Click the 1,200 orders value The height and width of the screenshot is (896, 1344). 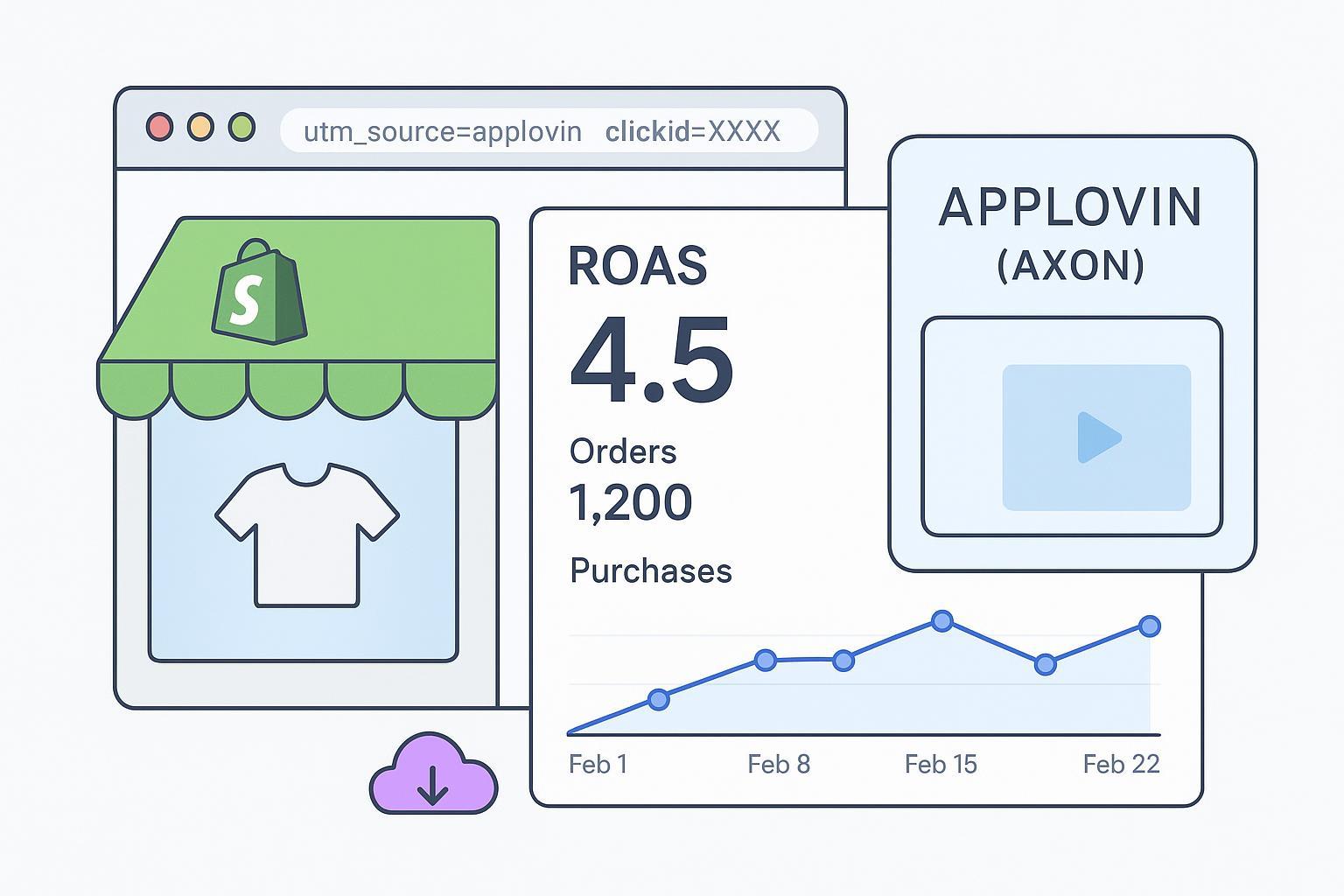pos(631,503)
